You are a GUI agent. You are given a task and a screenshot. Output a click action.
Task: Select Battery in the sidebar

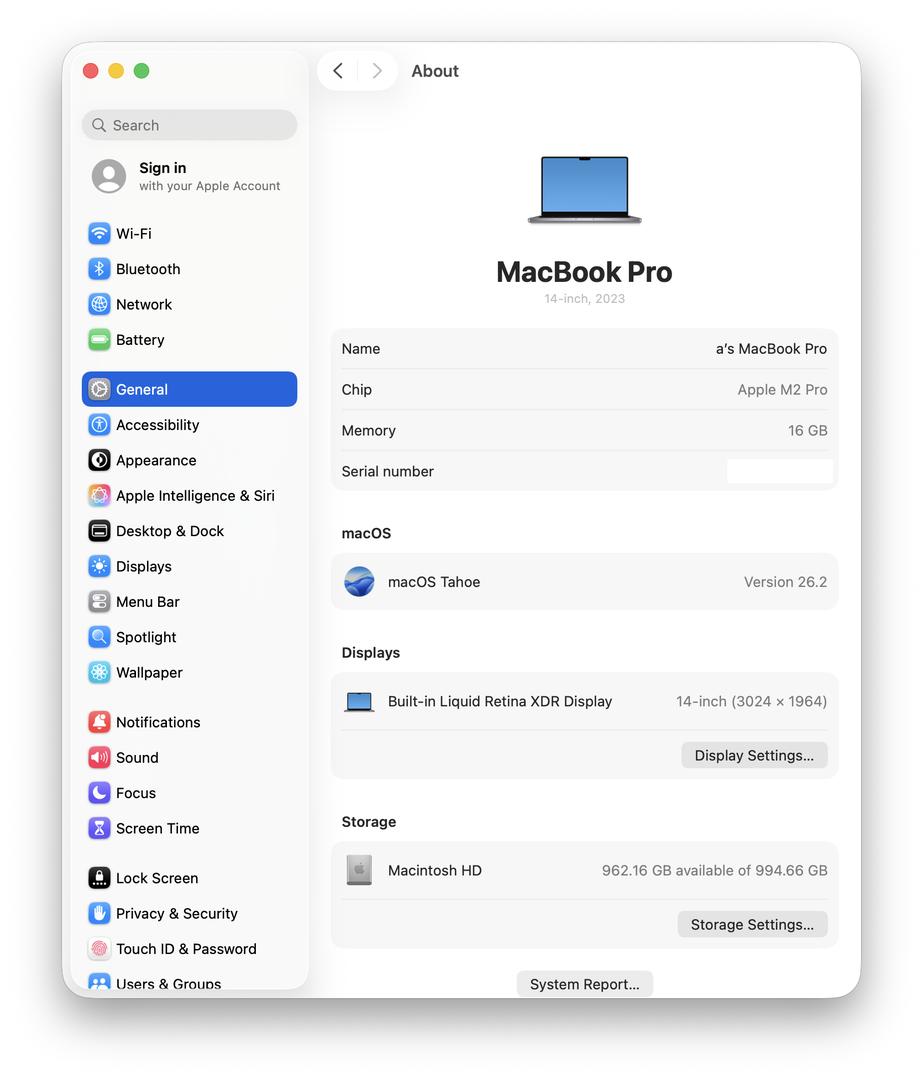click(189, 340)
